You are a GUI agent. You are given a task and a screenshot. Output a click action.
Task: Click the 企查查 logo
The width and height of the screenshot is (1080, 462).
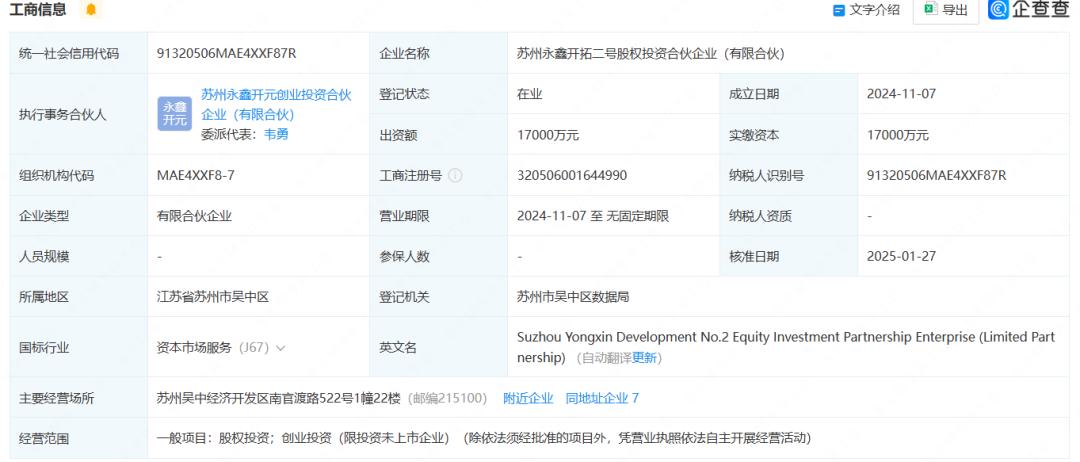[1028, 10]
